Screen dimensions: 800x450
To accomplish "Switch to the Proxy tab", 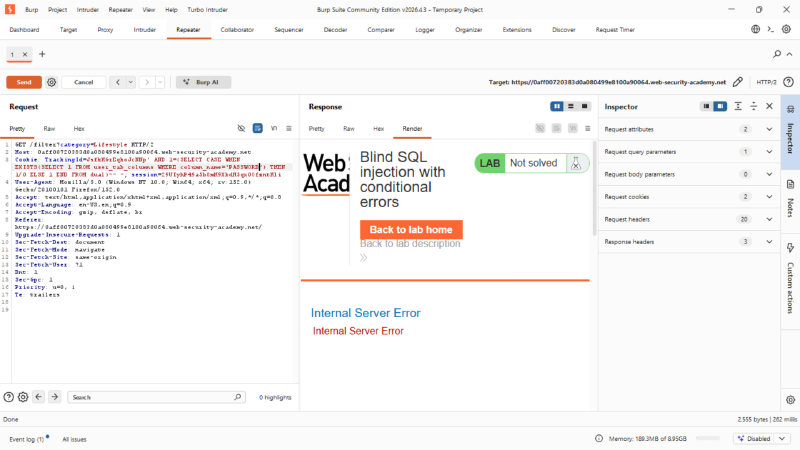I will click(x=105, y=30).
